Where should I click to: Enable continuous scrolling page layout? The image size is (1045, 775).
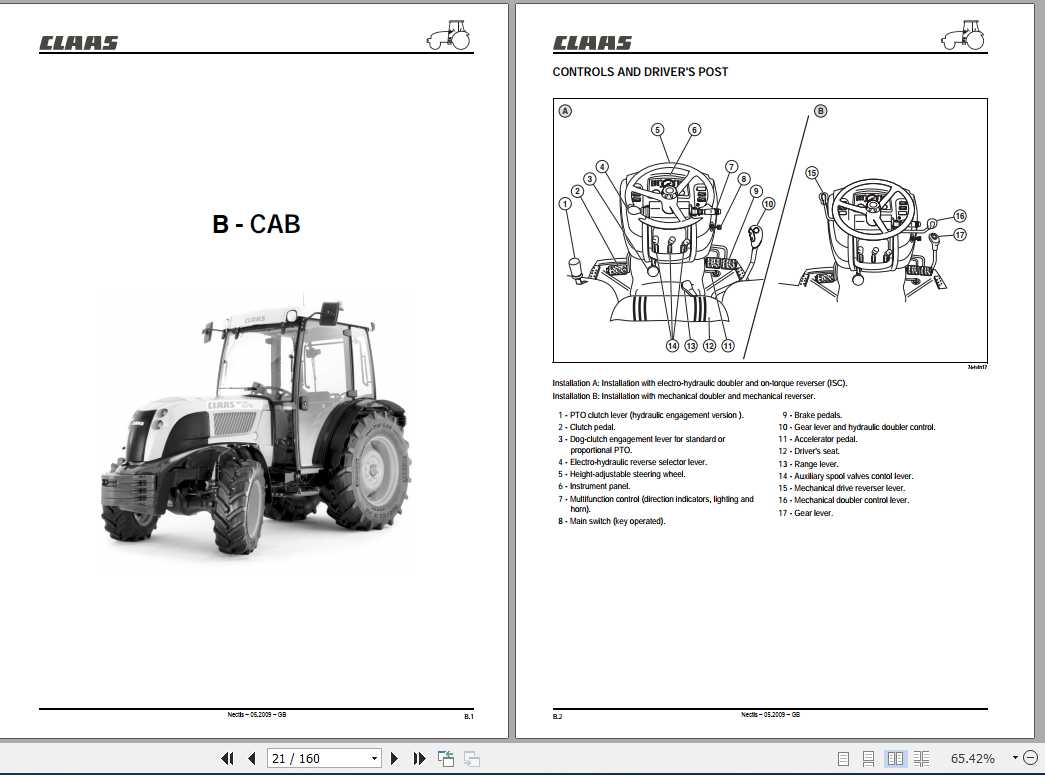(867, 758)
